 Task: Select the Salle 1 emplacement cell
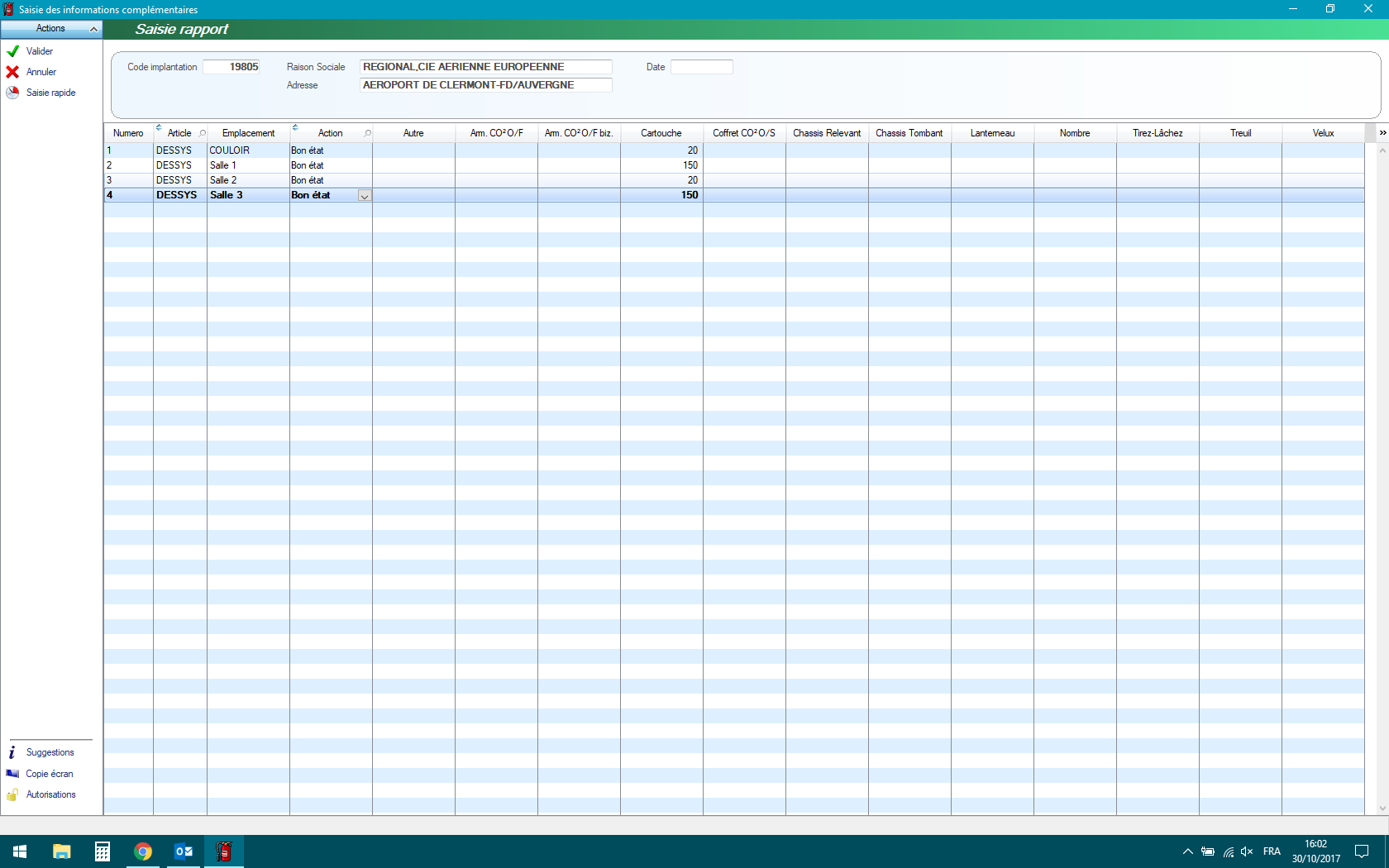pyautogui.click(x=248, y=165)
